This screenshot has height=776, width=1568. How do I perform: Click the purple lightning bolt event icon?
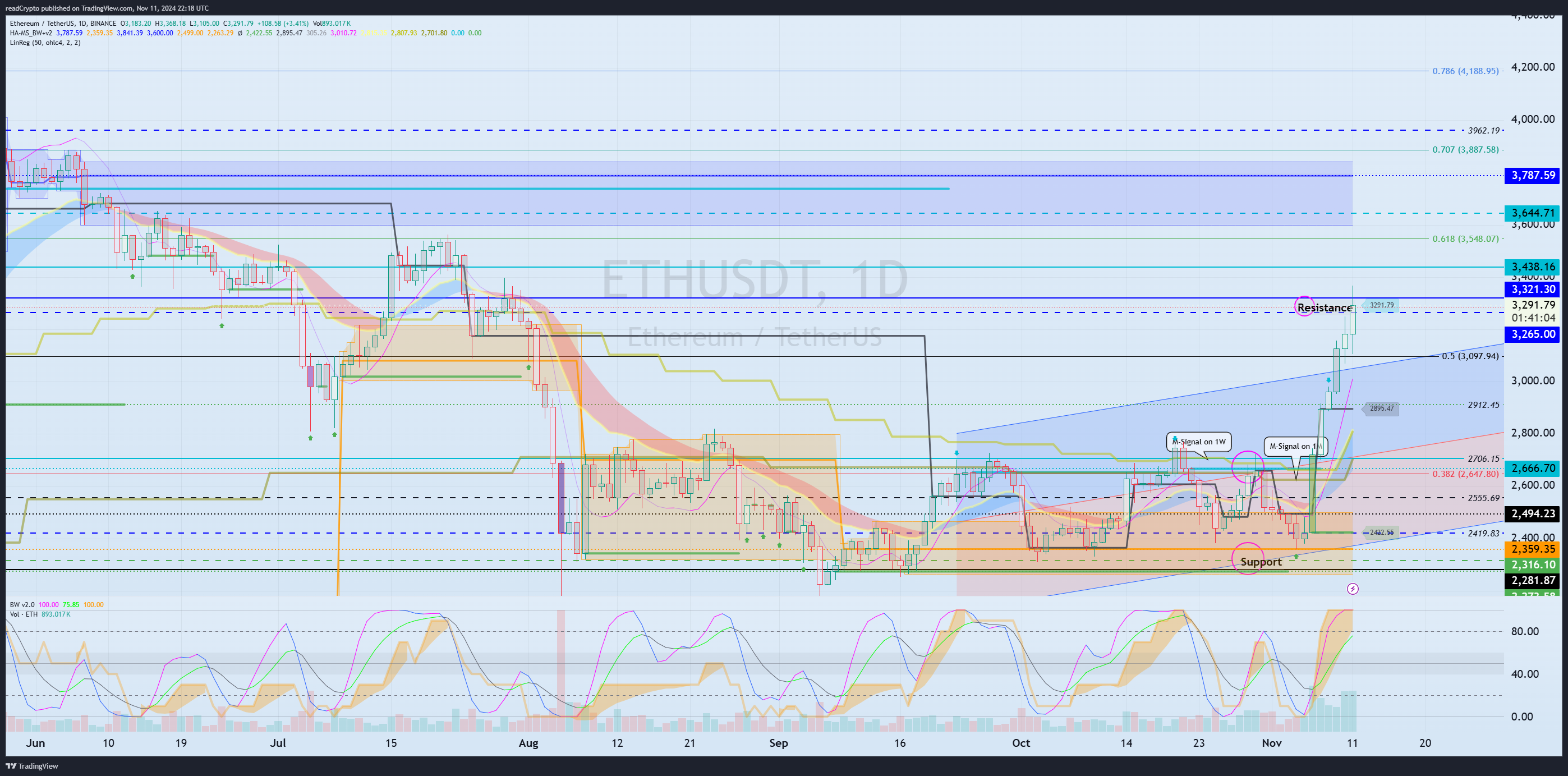pyautogui.click(x=1353, y=589)
